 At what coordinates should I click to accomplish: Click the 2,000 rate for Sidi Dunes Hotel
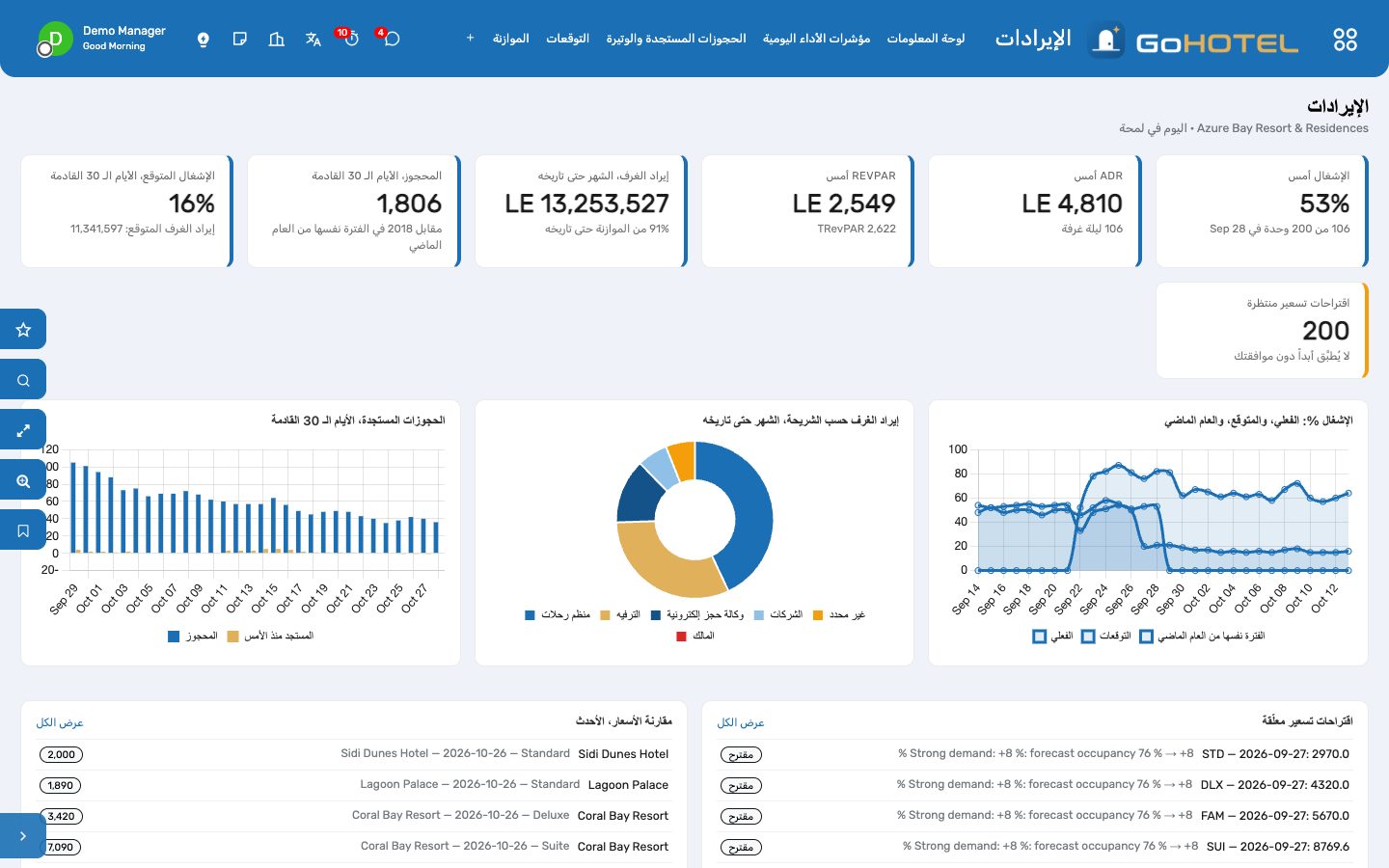(61, 755)
